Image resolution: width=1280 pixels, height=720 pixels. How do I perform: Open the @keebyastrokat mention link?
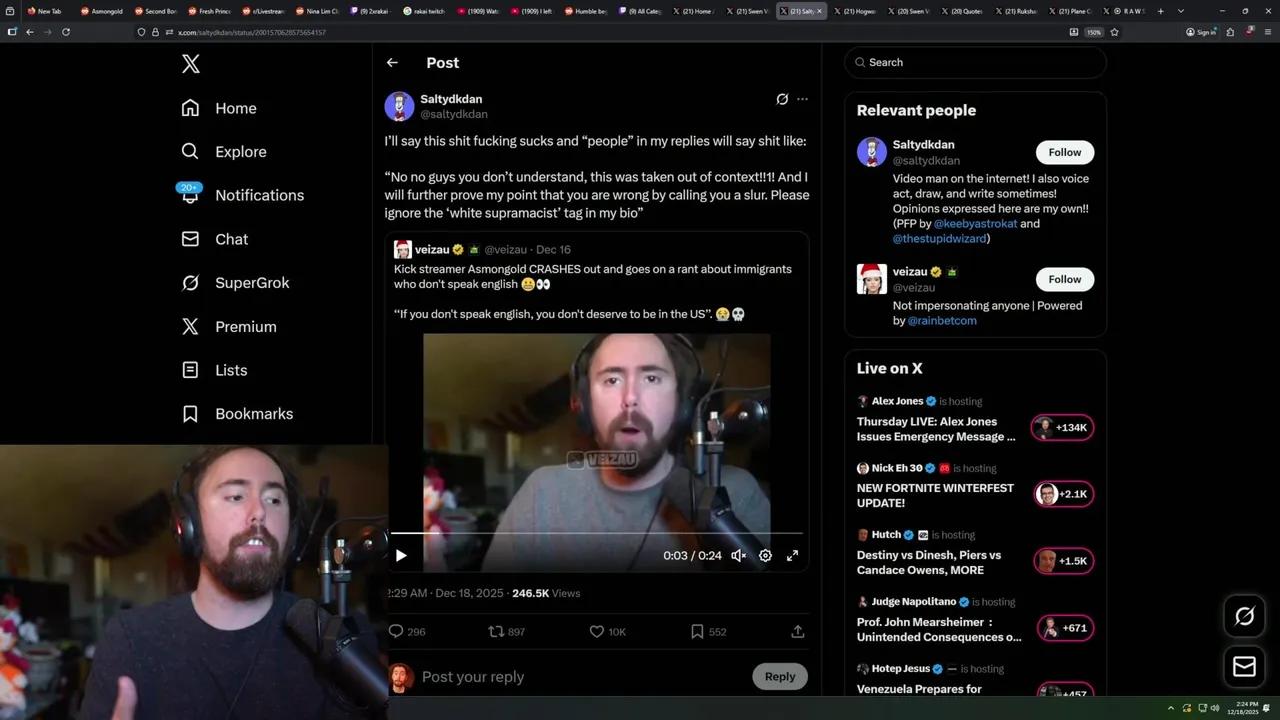pos(975,224)
